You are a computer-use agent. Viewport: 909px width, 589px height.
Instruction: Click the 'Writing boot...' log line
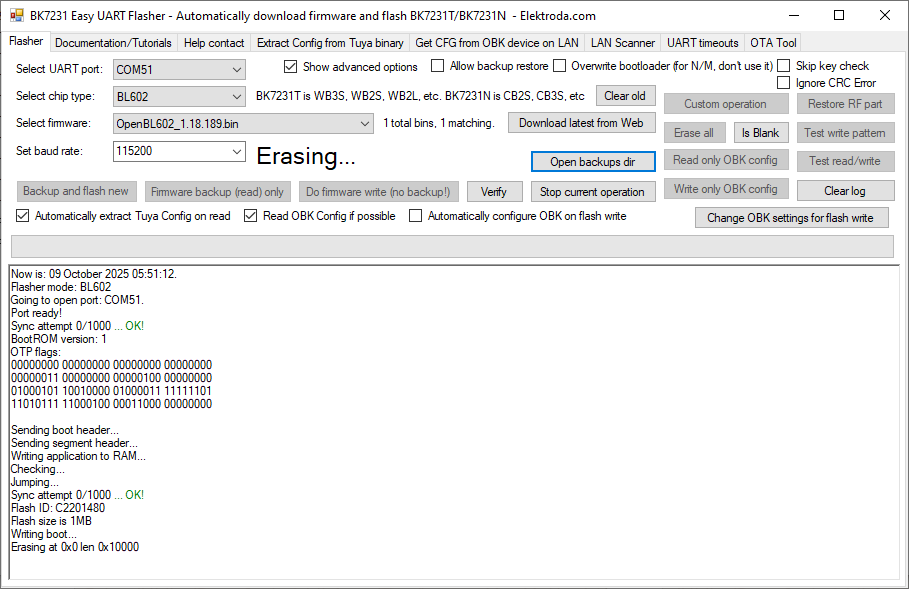pos(43,534)
